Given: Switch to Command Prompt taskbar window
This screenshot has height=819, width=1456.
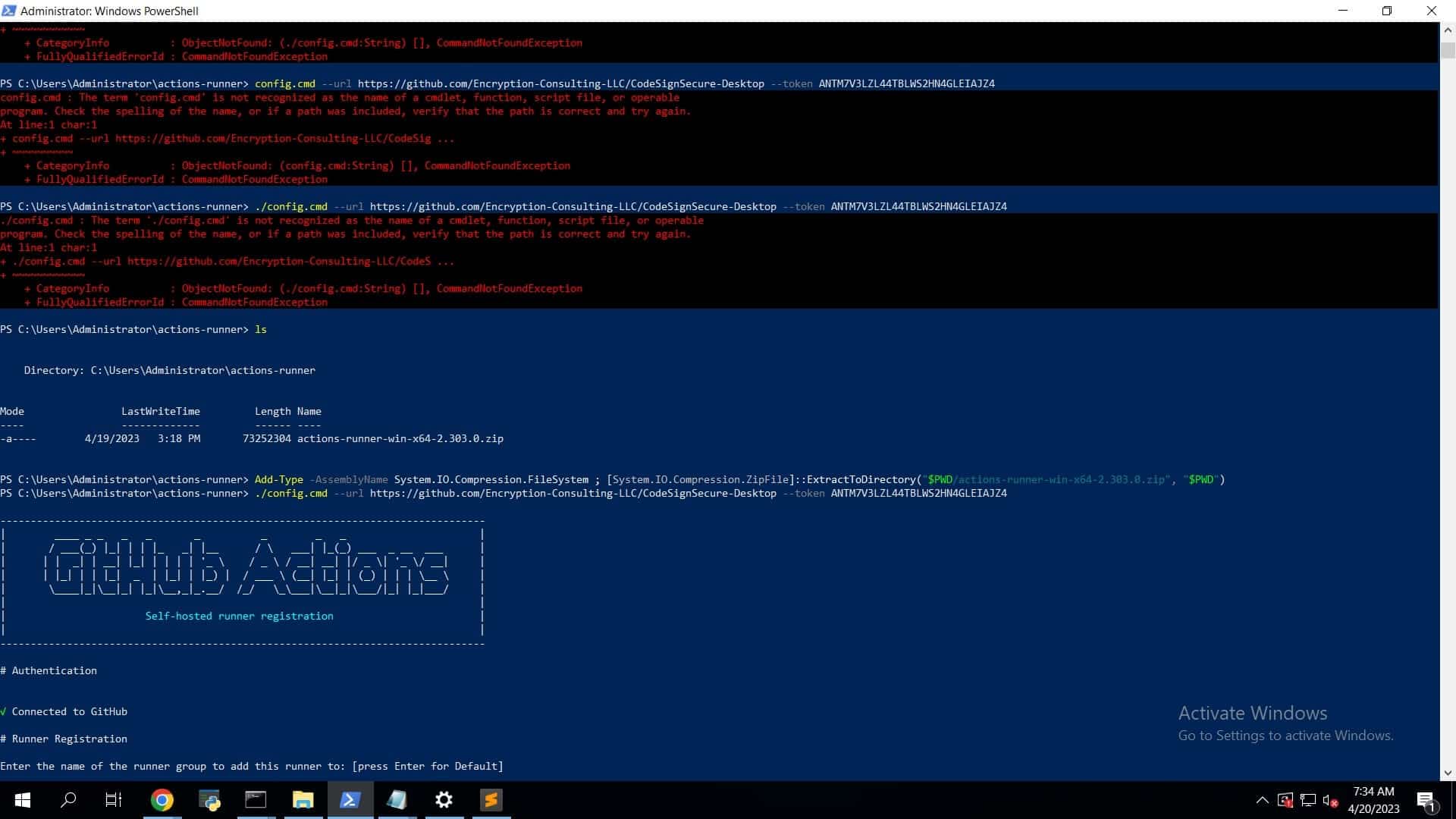Looking at the screenshot, I should [256, 800].
